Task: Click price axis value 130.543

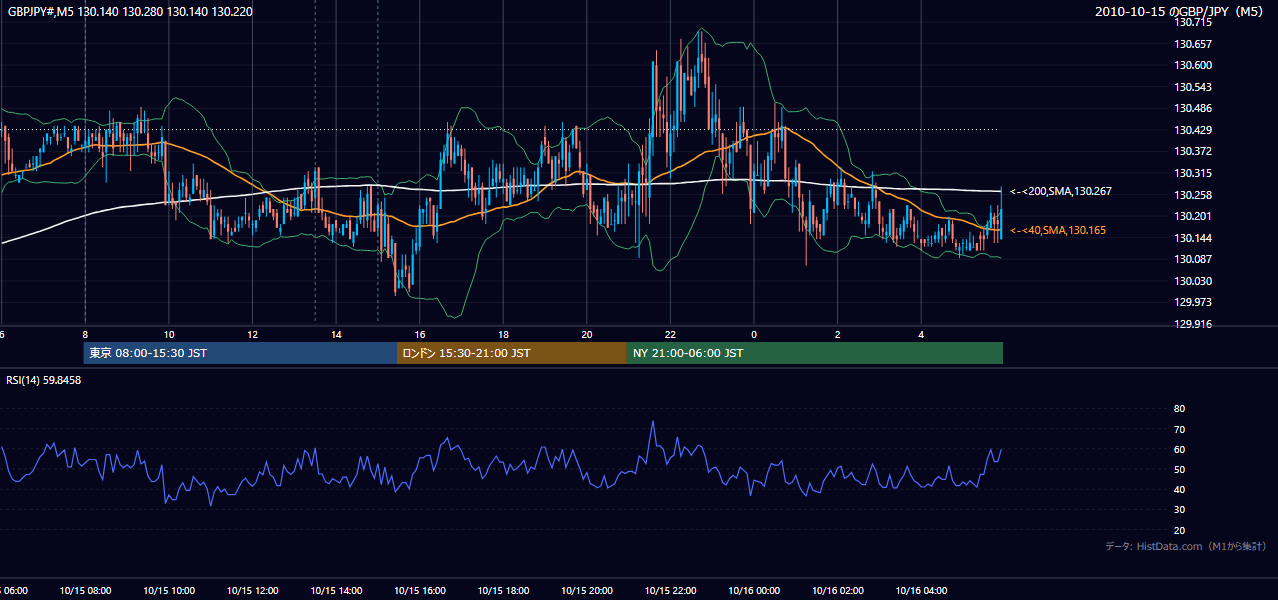Action: point(1194,87)
